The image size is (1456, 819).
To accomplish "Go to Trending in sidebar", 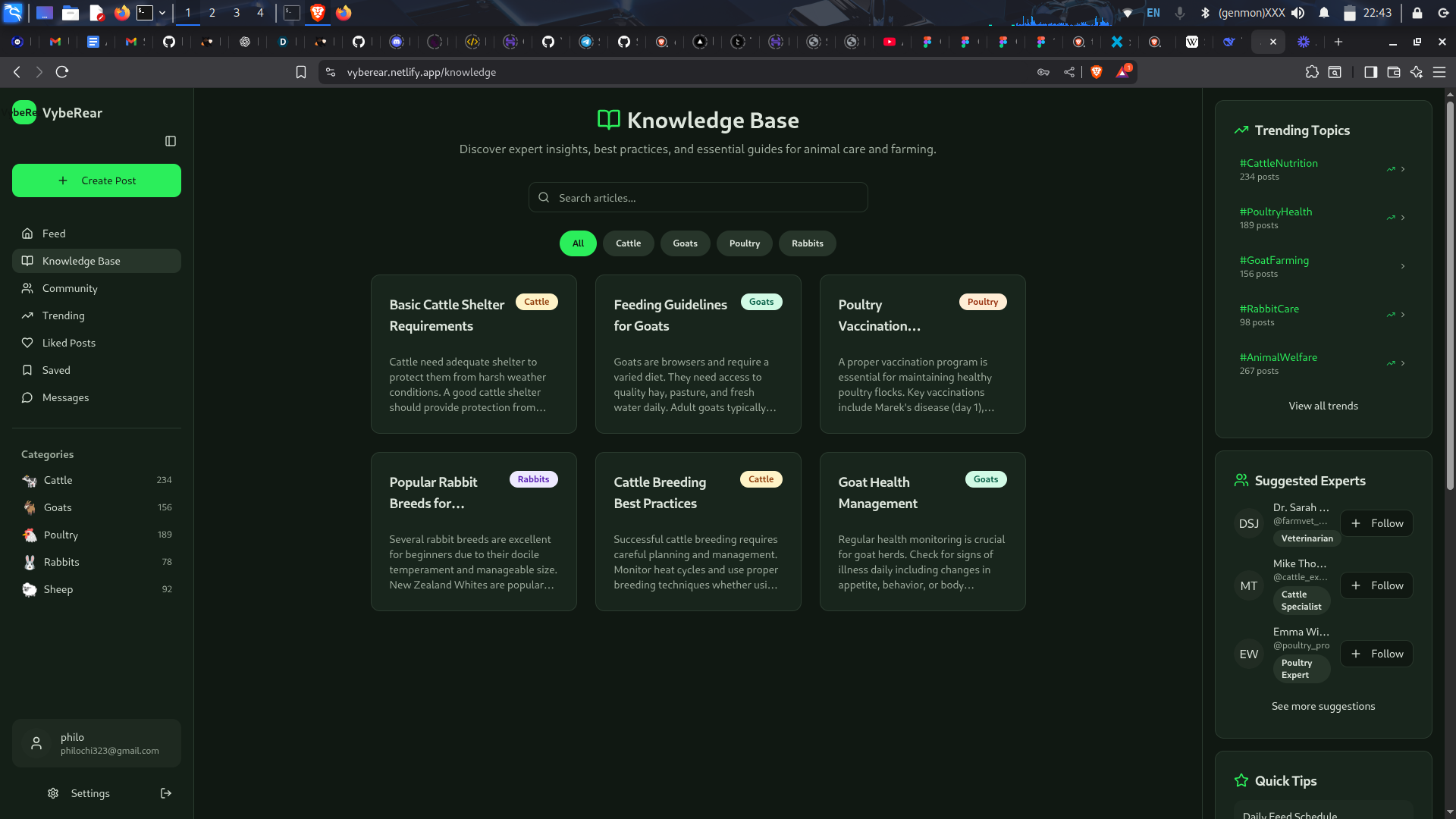I will pyautogui.click(x=63, y=315).
